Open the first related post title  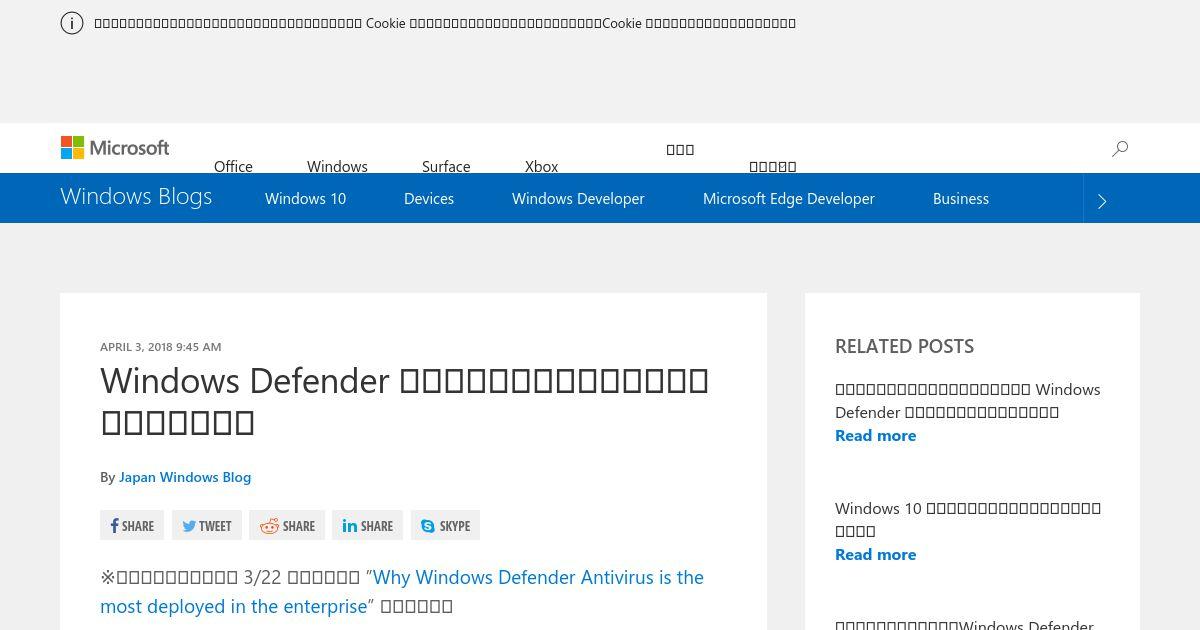968,400
